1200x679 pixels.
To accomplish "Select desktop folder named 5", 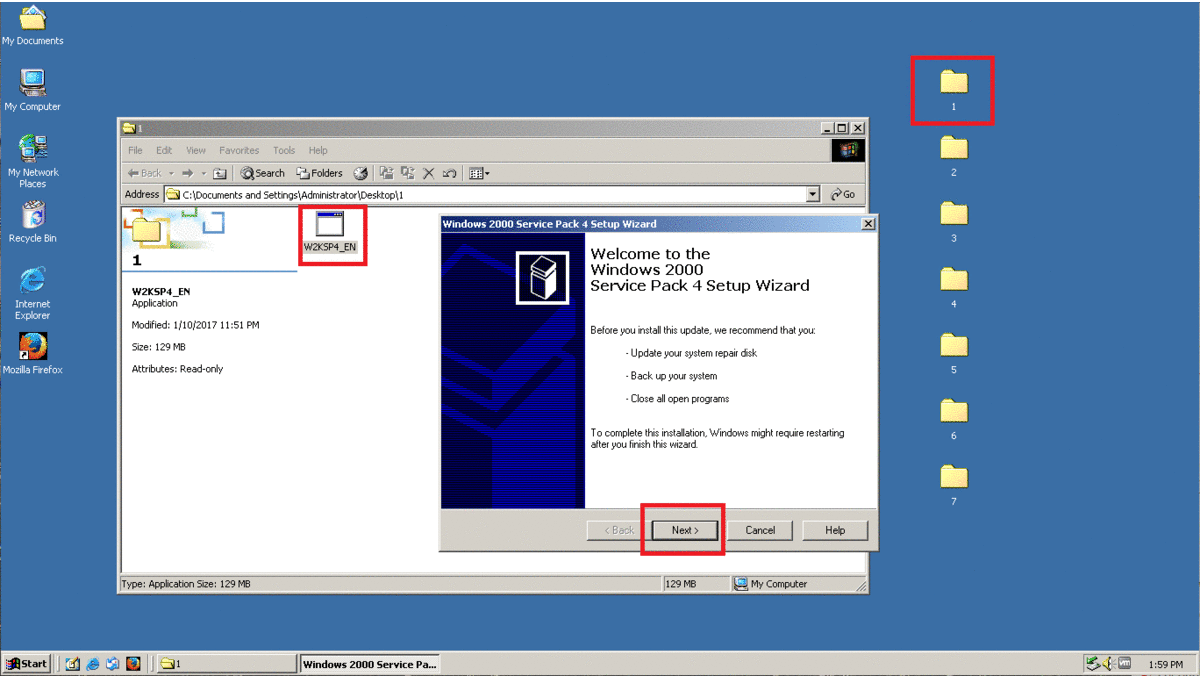I will [954, 353].
